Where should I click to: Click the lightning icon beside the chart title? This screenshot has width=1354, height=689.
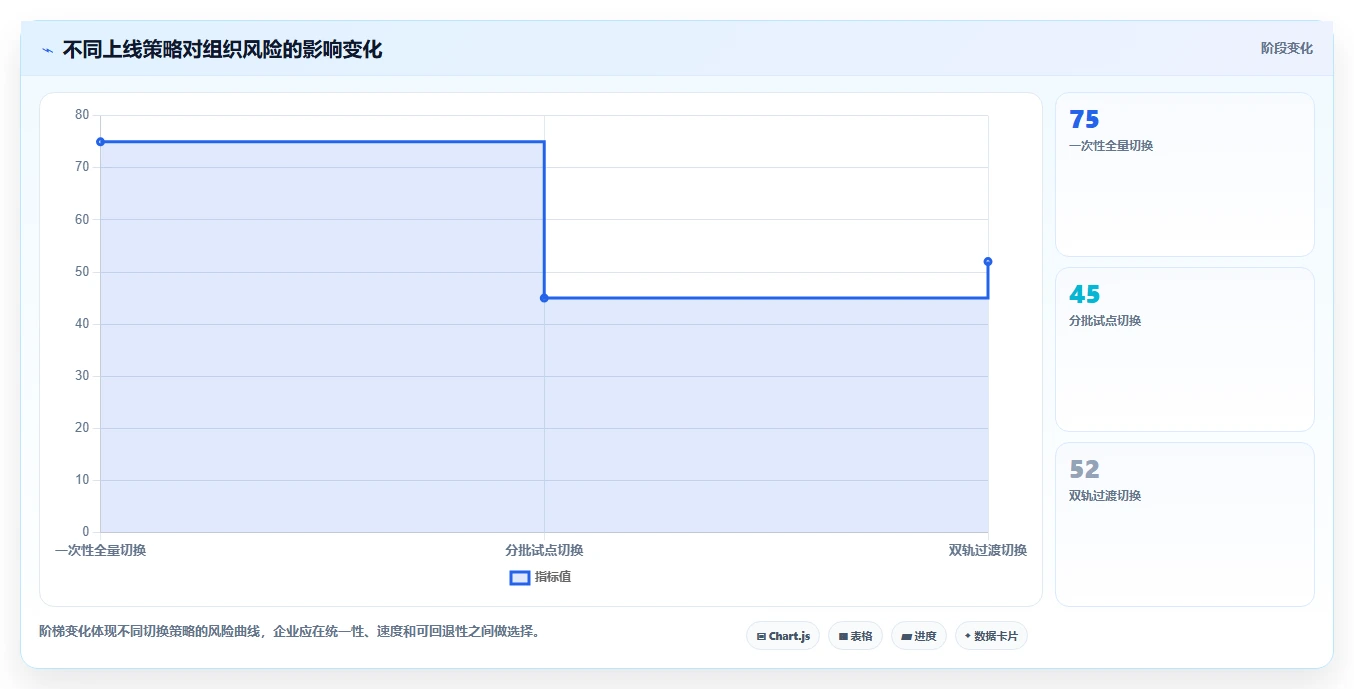[x=47, y=50]
